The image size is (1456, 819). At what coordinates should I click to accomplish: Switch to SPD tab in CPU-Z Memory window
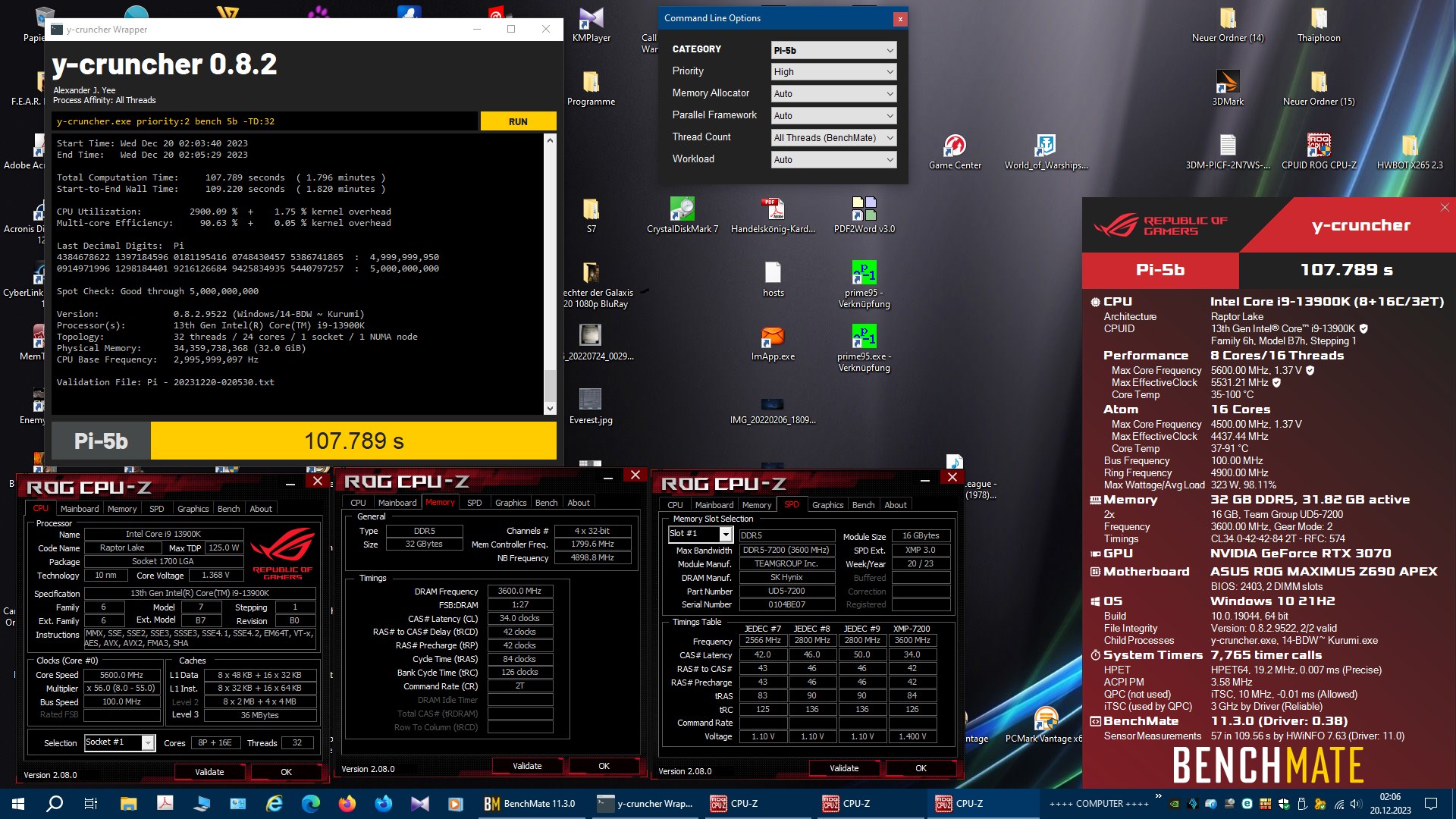click(474, 503)
